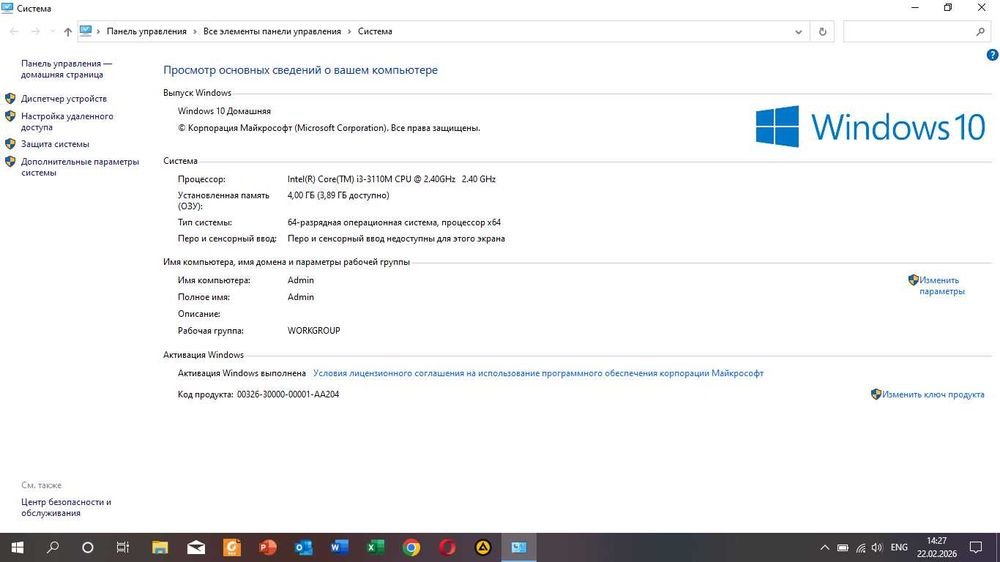Go up one level with up arrow
Image resolution: width=1000 pixels, height=562 pixels.
click(x=68, y=31)
